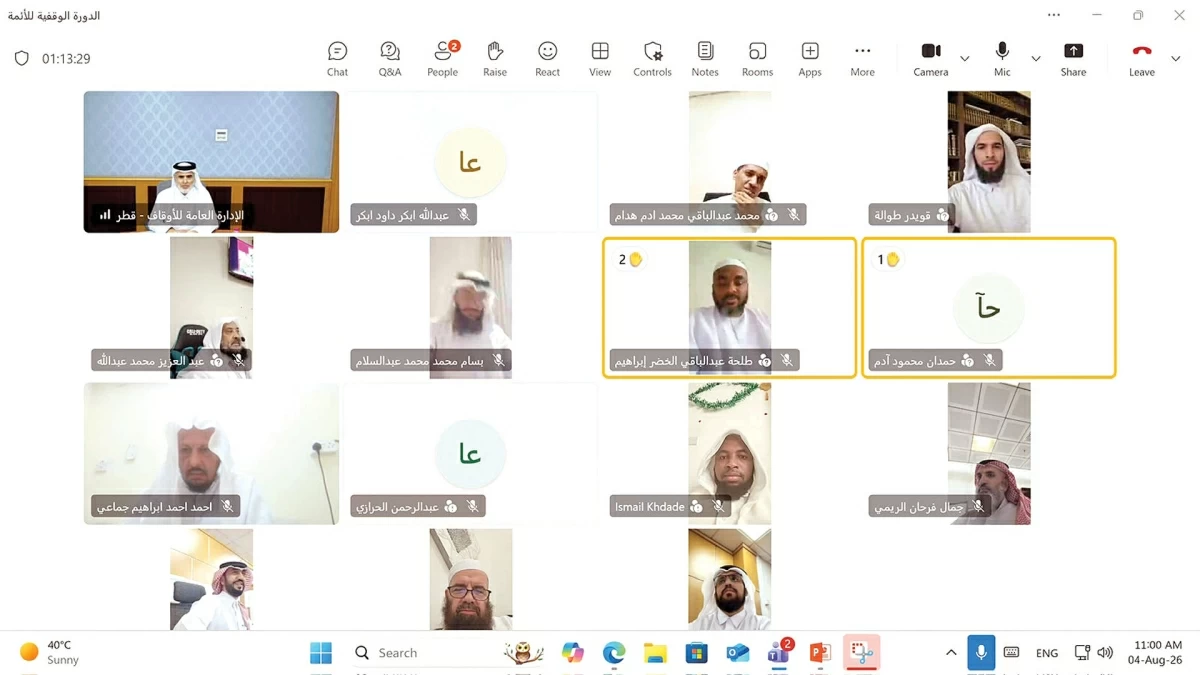This screenshot has width=1200, height=675.
Task: Click muted mic icon on Ismail Khdade tile
Action: (718, 507)
